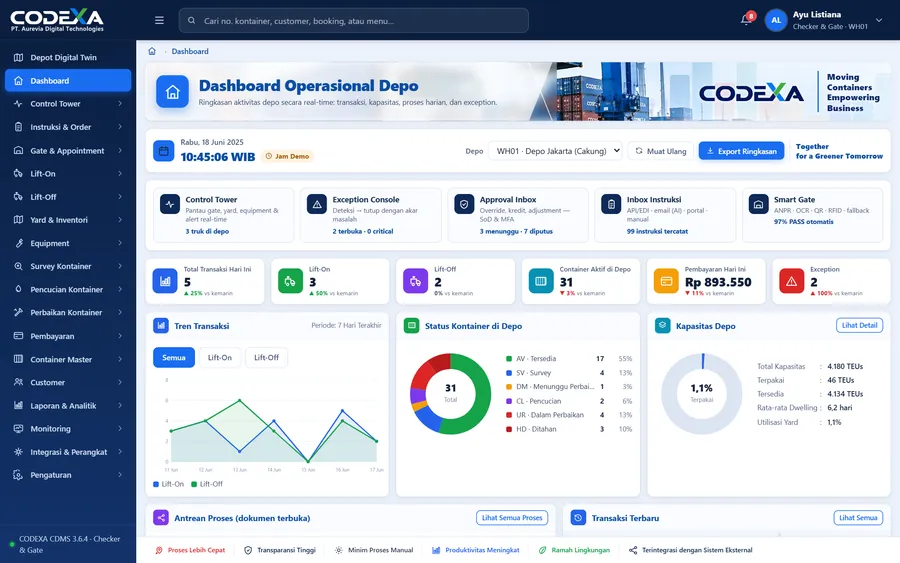Click the Muat Ulang button

tap(661, 151)
